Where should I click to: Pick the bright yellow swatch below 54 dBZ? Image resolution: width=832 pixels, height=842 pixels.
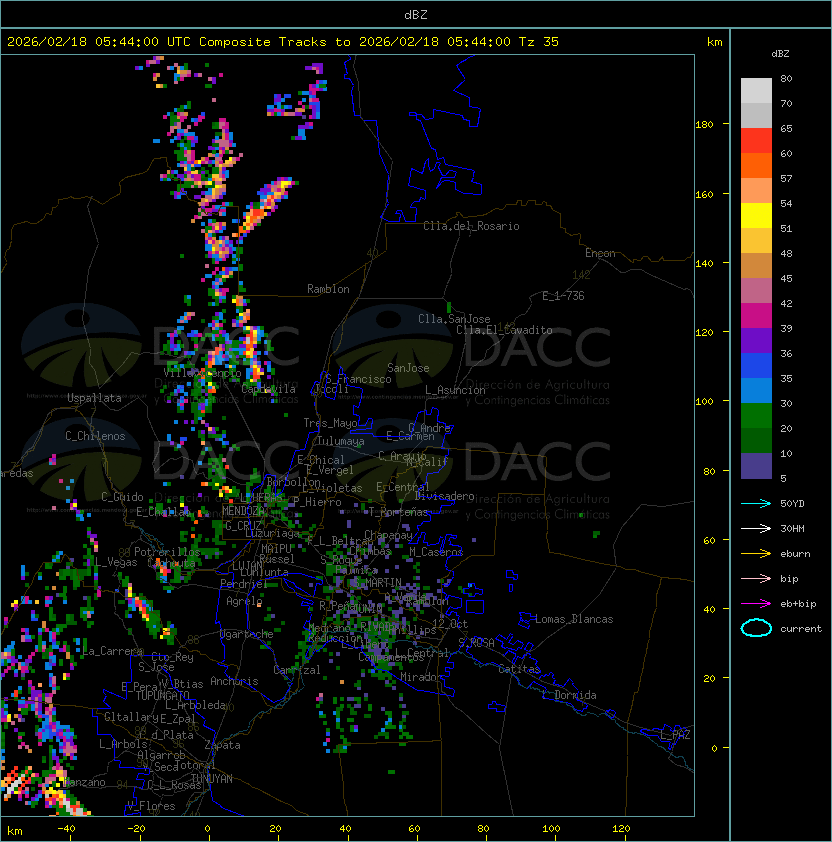pyautogui.click(x=756, y=216)
